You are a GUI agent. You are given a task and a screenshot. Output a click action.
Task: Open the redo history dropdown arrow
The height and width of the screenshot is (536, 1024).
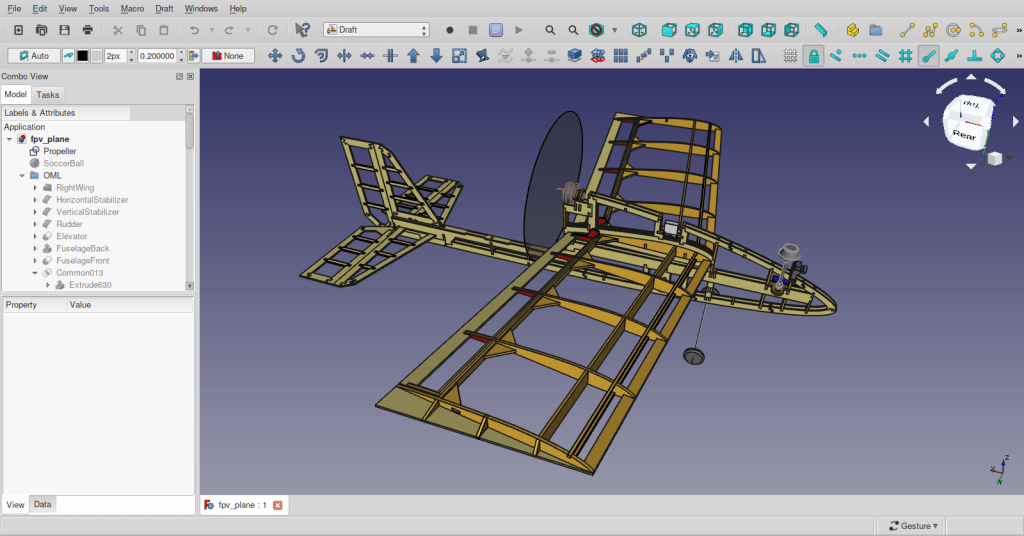(x=248, y=30)
